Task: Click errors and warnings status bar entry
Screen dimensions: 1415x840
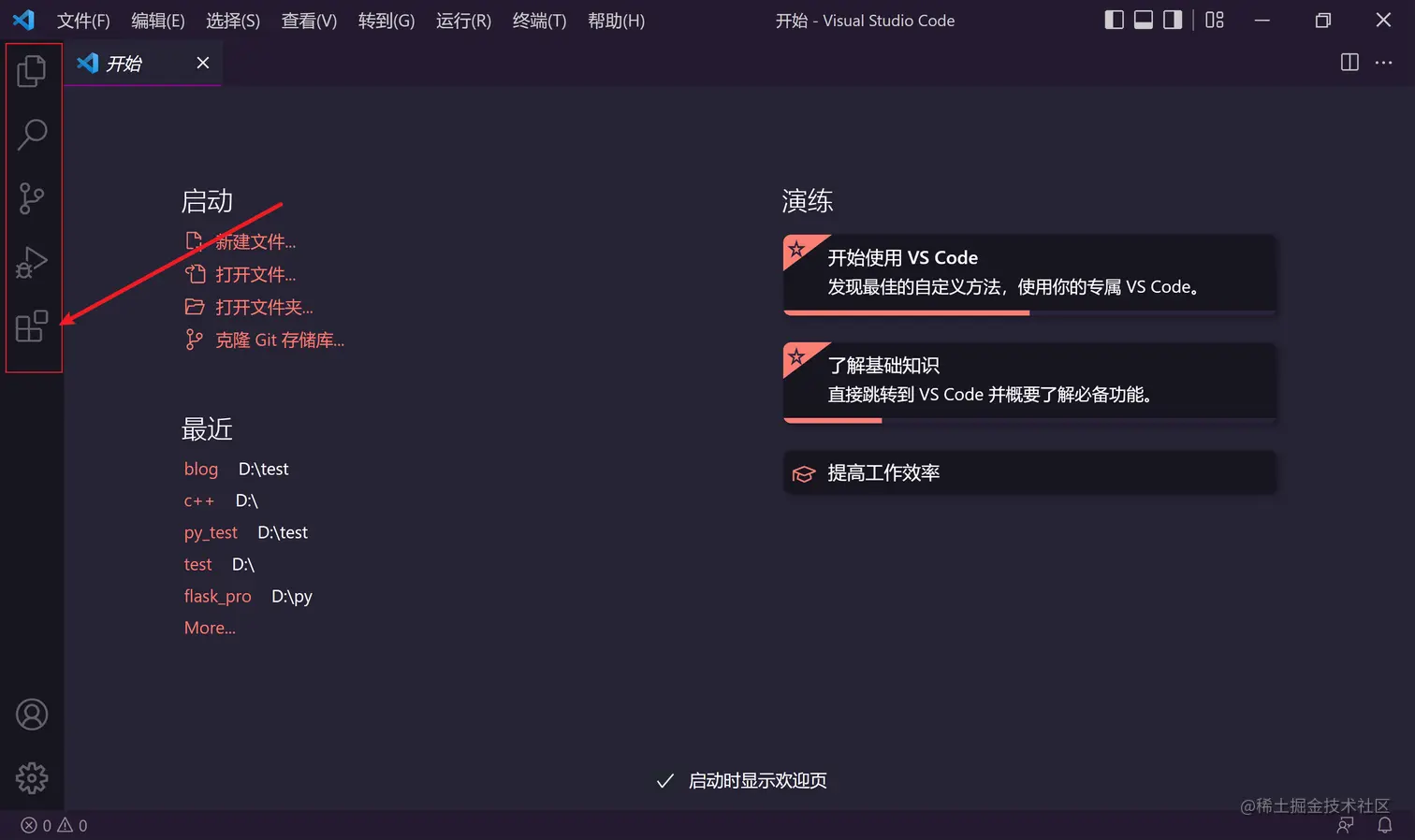Action: click(x=54, y=825)
